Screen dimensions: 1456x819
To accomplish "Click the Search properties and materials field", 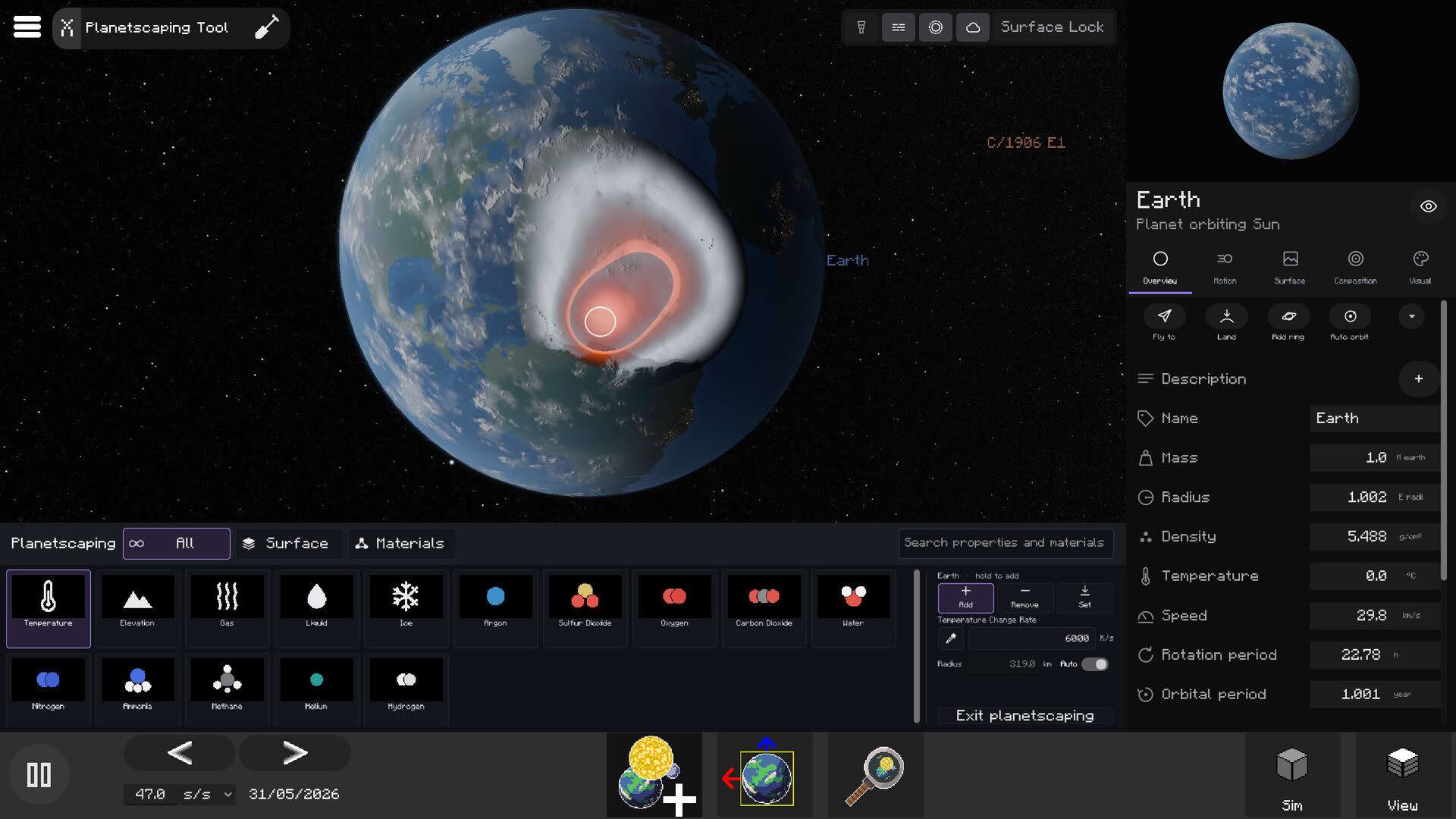I will (x=1006, y=543).
